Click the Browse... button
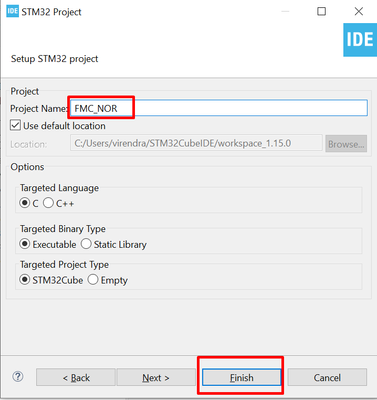The width and height of the screenshot is (377, 400). click(x=346, y=144)
